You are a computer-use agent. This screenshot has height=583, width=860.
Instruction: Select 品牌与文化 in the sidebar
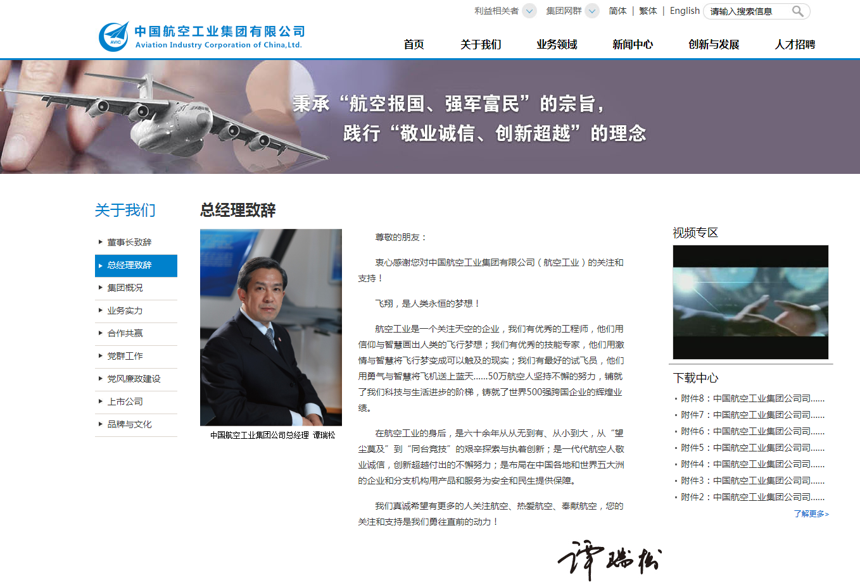(x=136, y=424)
